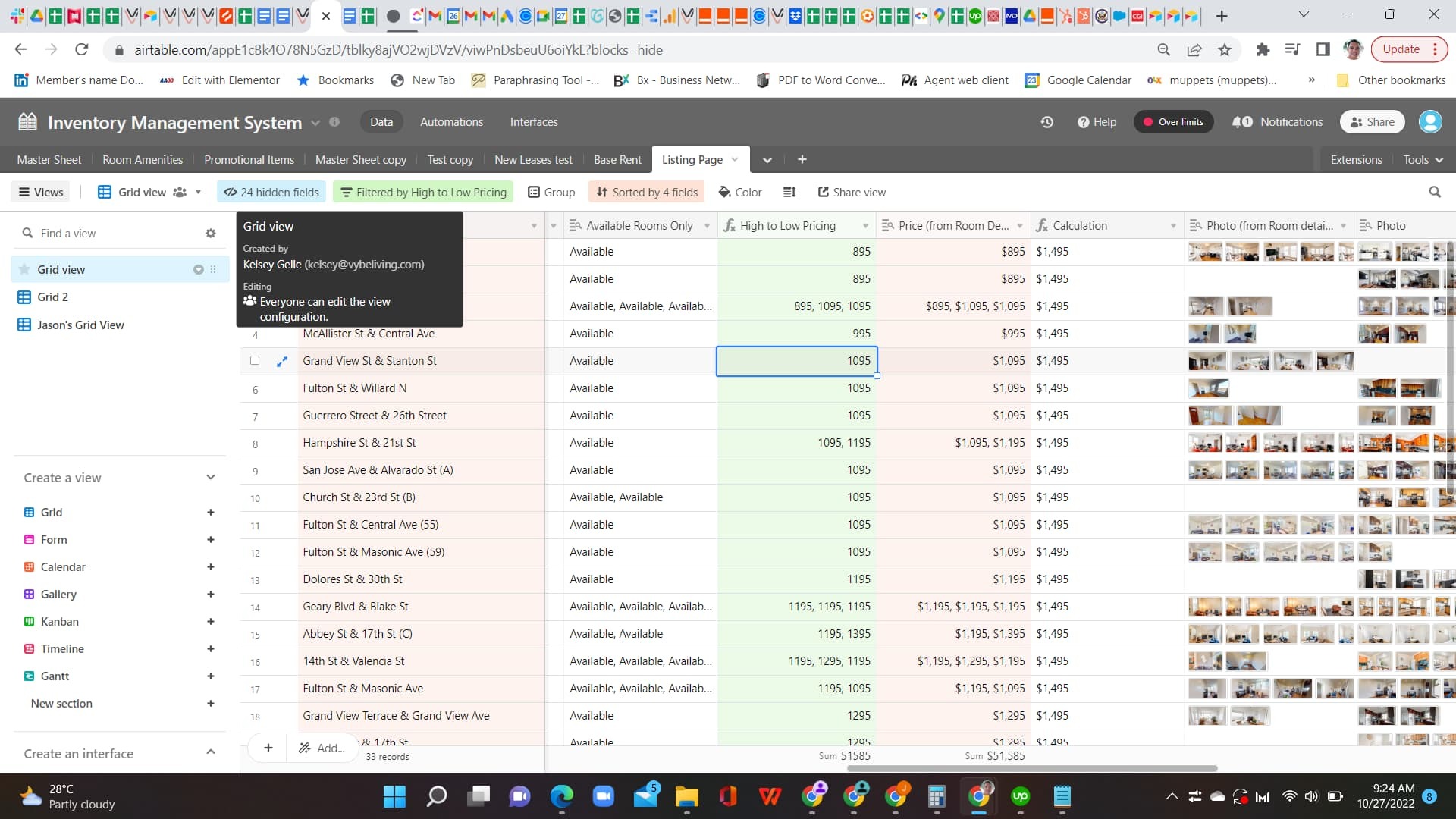Expand base title dropdown arrow
This screenshot has width=1456, height=819.
click(315, 123)
